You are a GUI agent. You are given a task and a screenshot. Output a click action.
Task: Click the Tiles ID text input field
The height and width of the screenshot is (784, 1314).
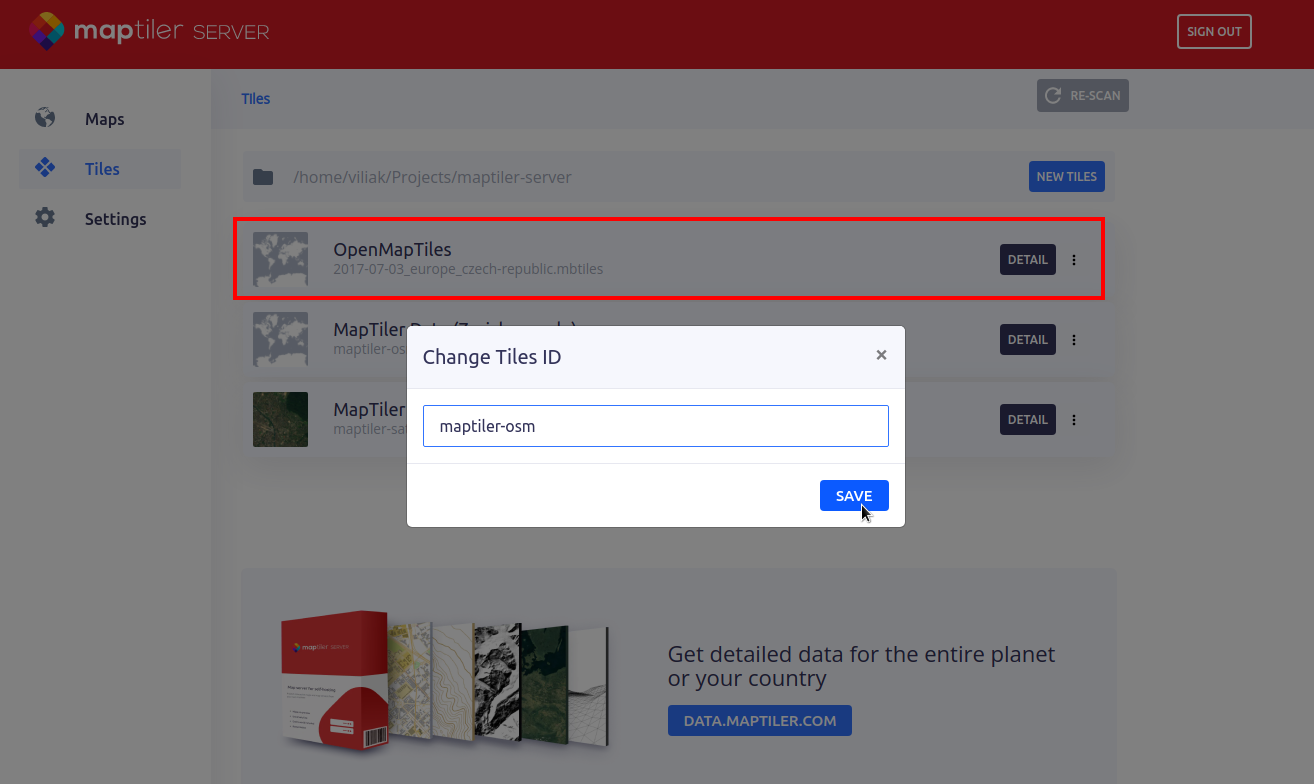(x=655, y=426)
